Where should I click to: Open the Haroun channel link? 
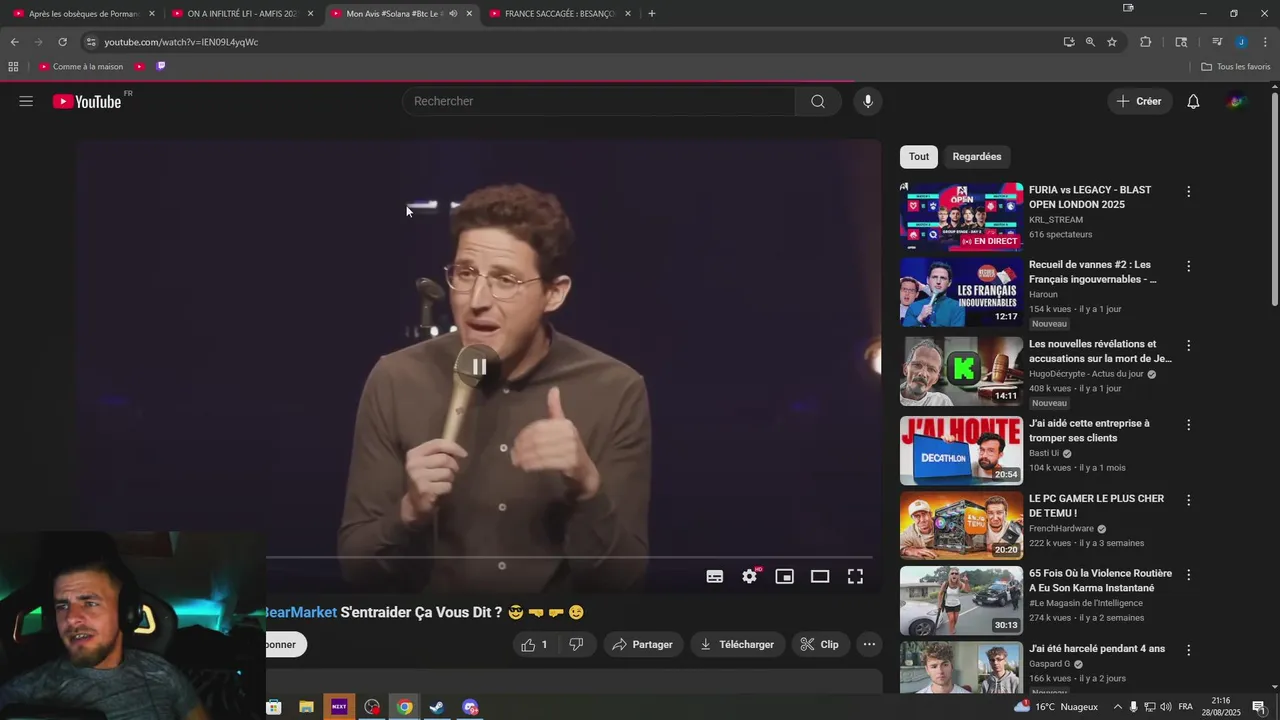[1043, 295]
